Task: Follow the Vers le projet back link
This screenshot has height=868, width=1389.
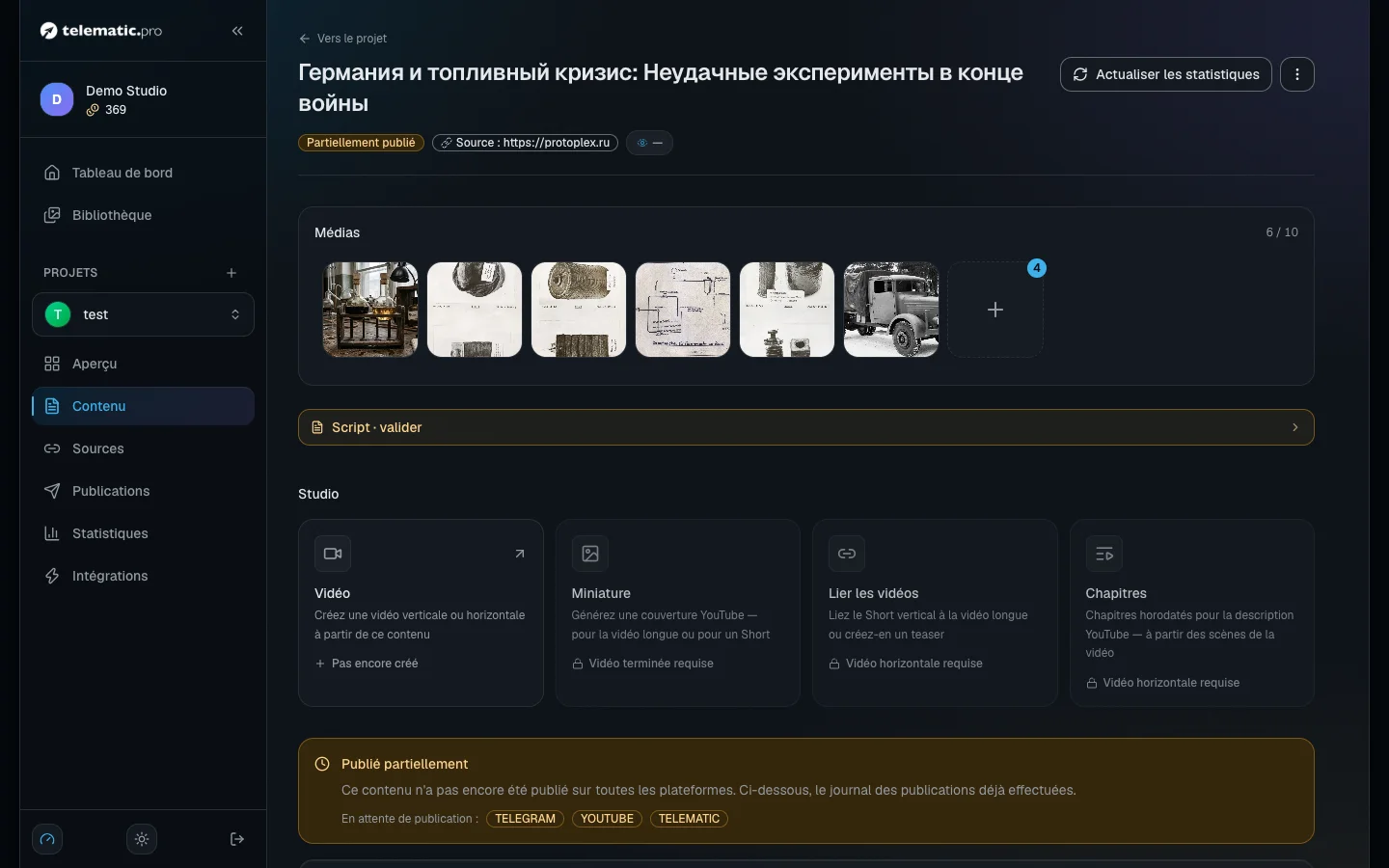Action: (x=342, y=39)
